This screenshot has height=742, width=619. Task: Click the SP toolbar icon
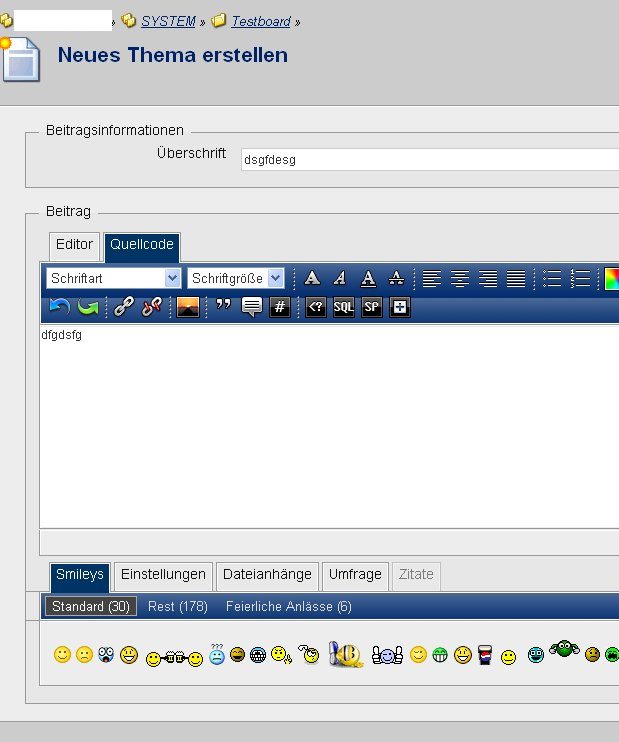coord(371,307)
